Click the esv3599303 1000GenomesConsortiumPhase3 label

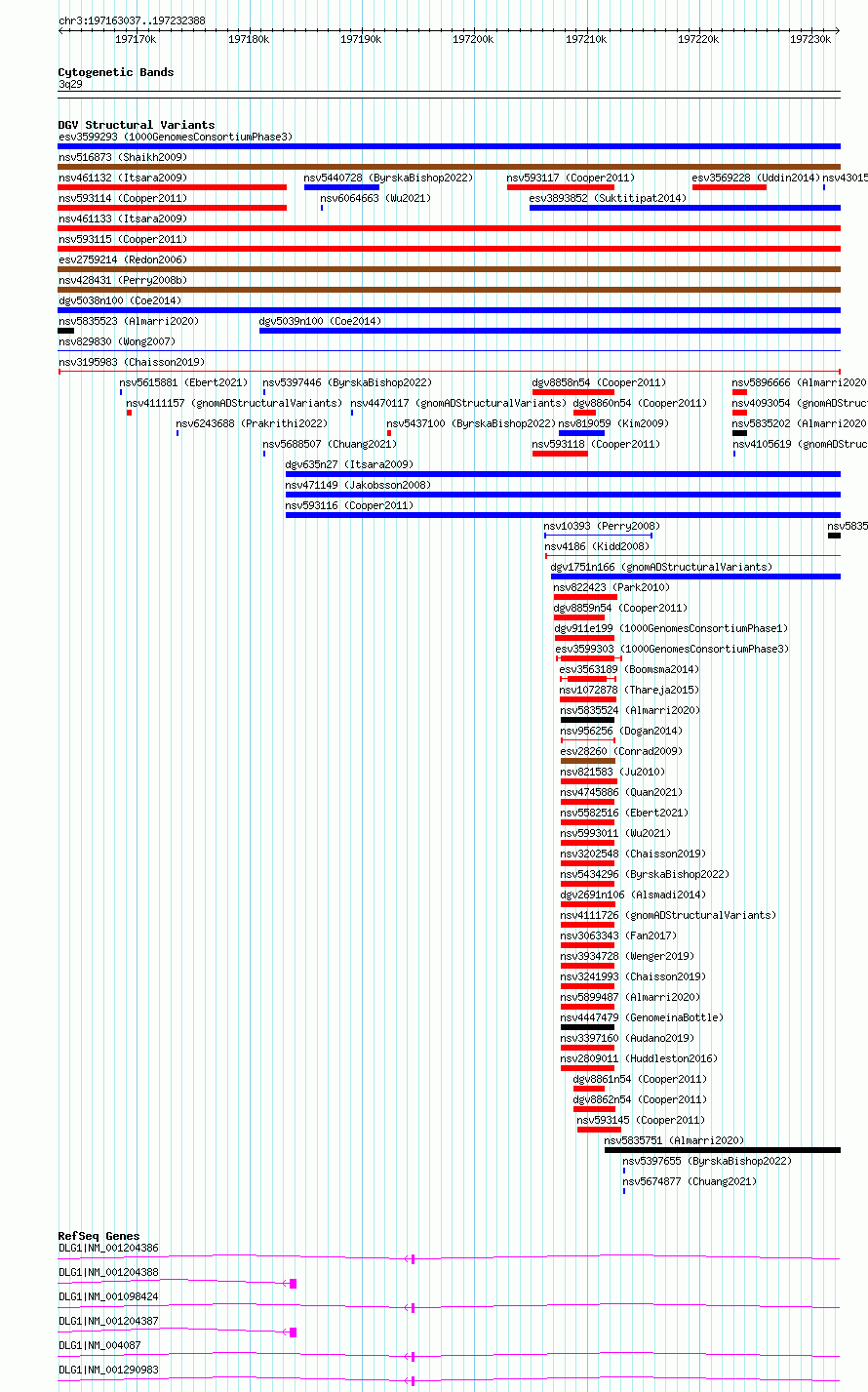[672, 649]
